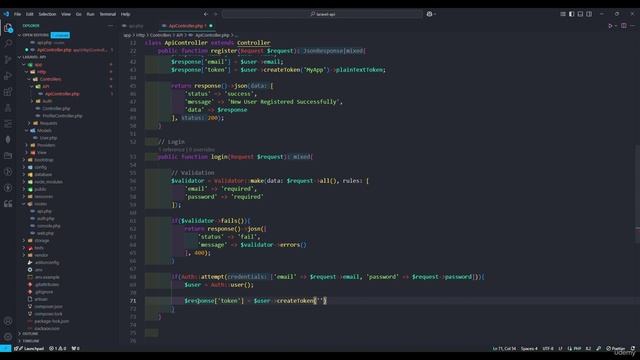Switch to the api.php editor tab

pos(136,26)
